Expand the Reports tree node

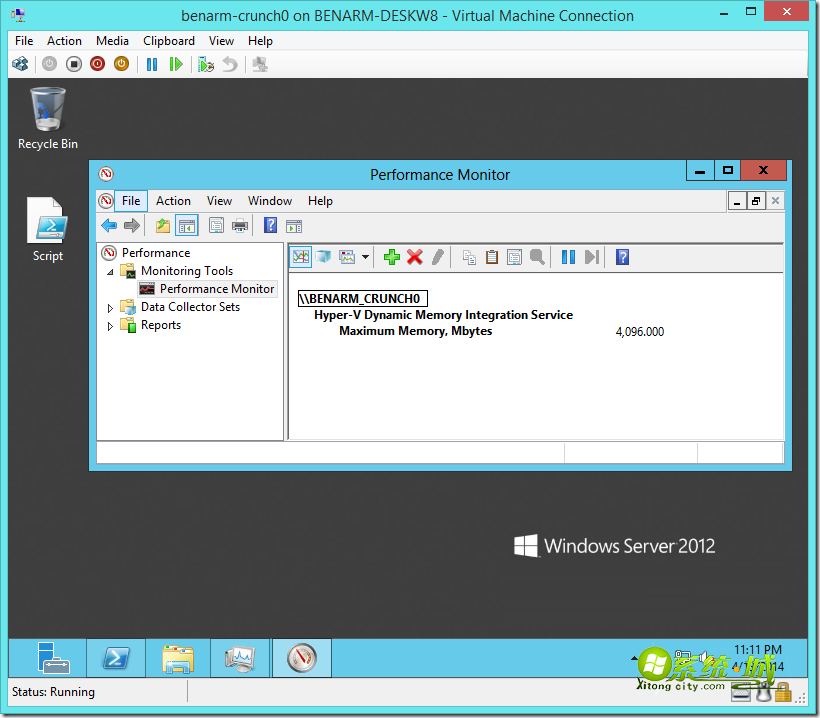point(111,326)
